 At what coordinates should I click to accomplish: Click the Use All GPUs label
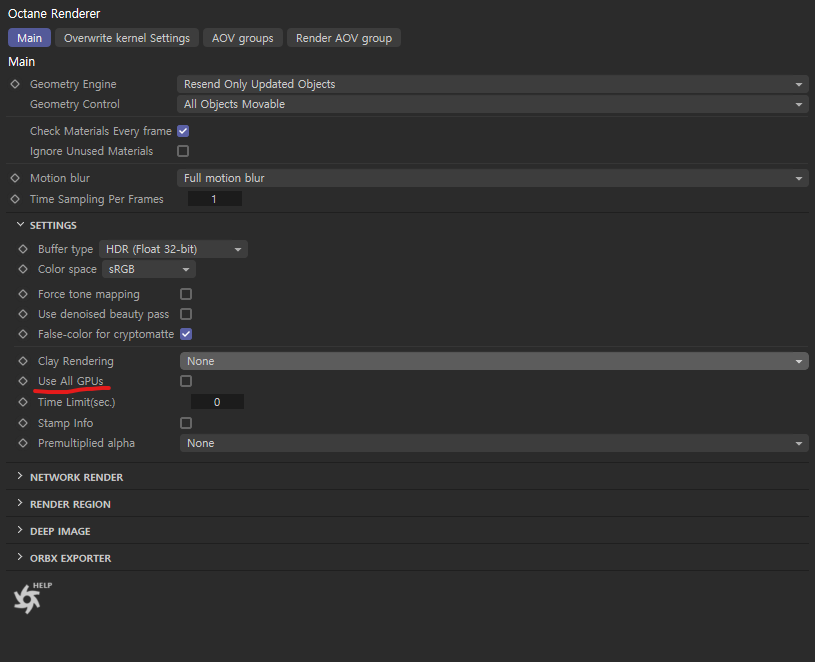tap(71, 381)
